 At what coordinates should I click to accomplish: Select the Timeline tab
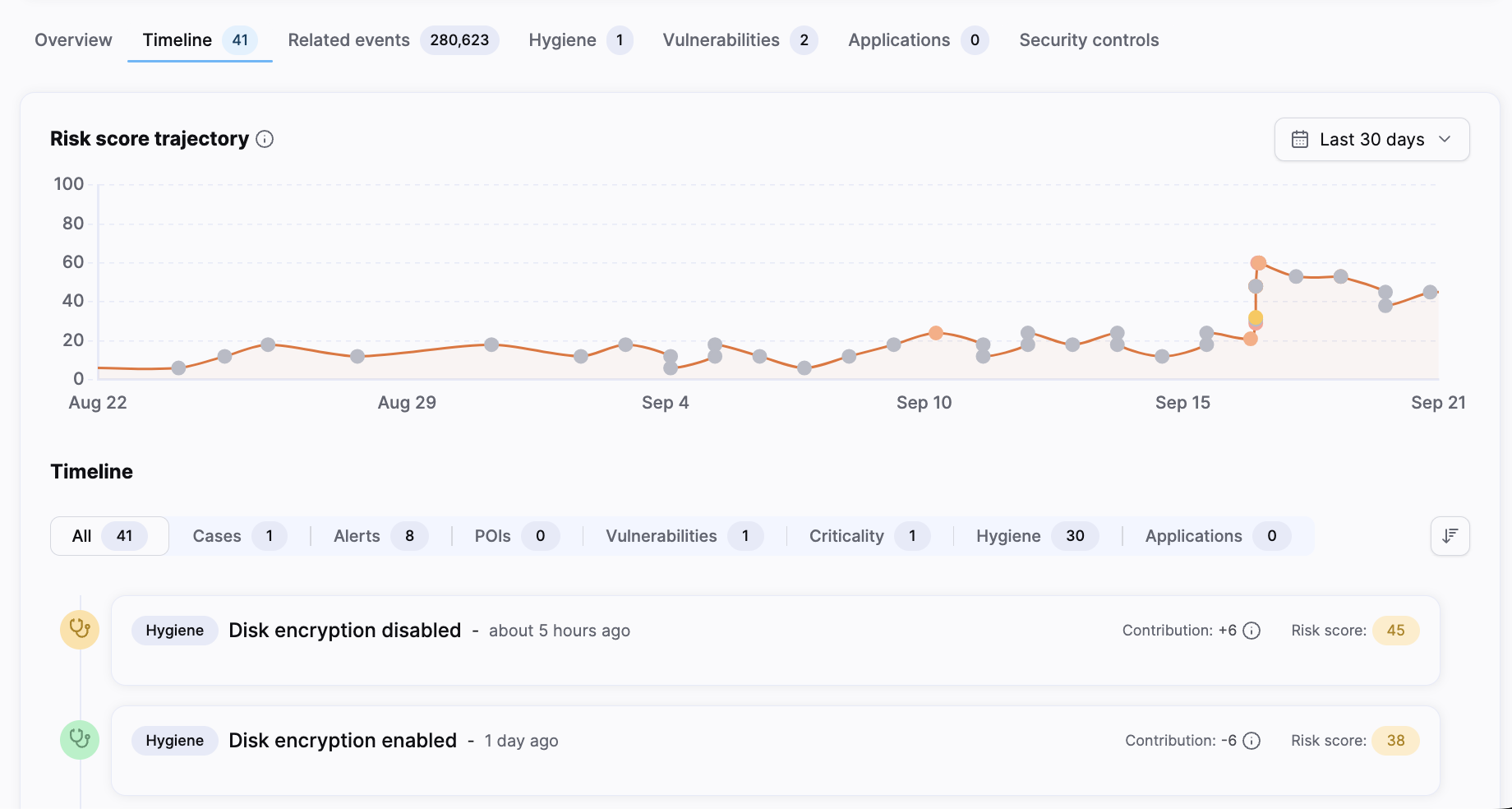click(200, 40)
